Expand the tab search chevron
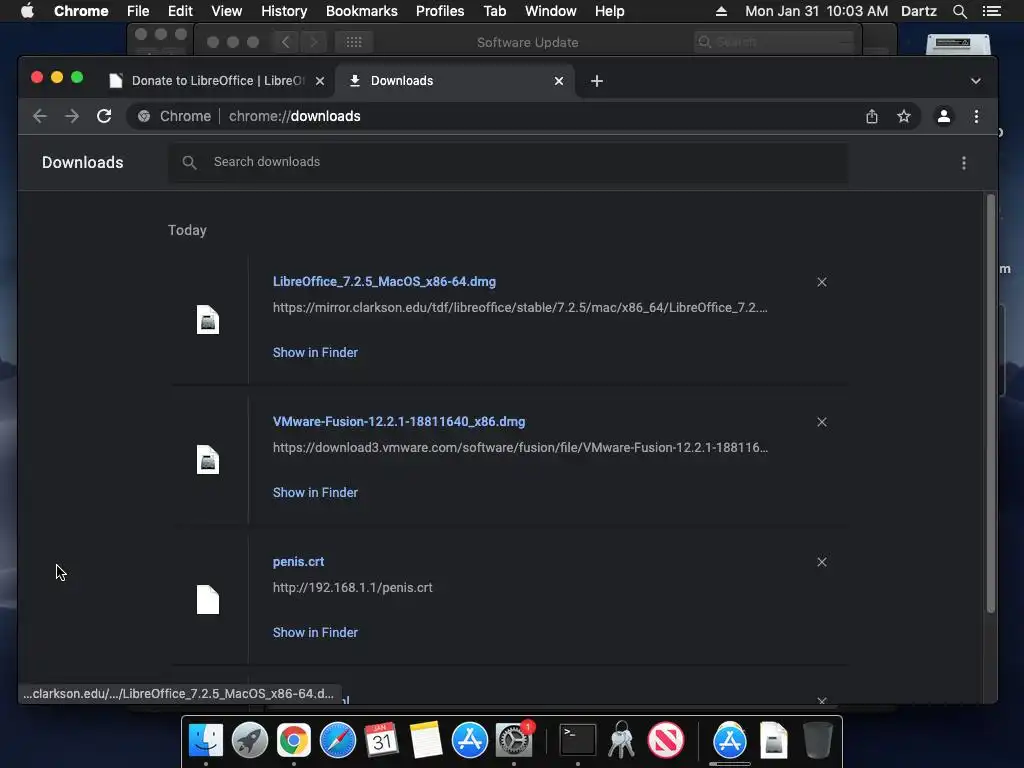Viewport: 1024px width, 768px height. click(976, 81)
